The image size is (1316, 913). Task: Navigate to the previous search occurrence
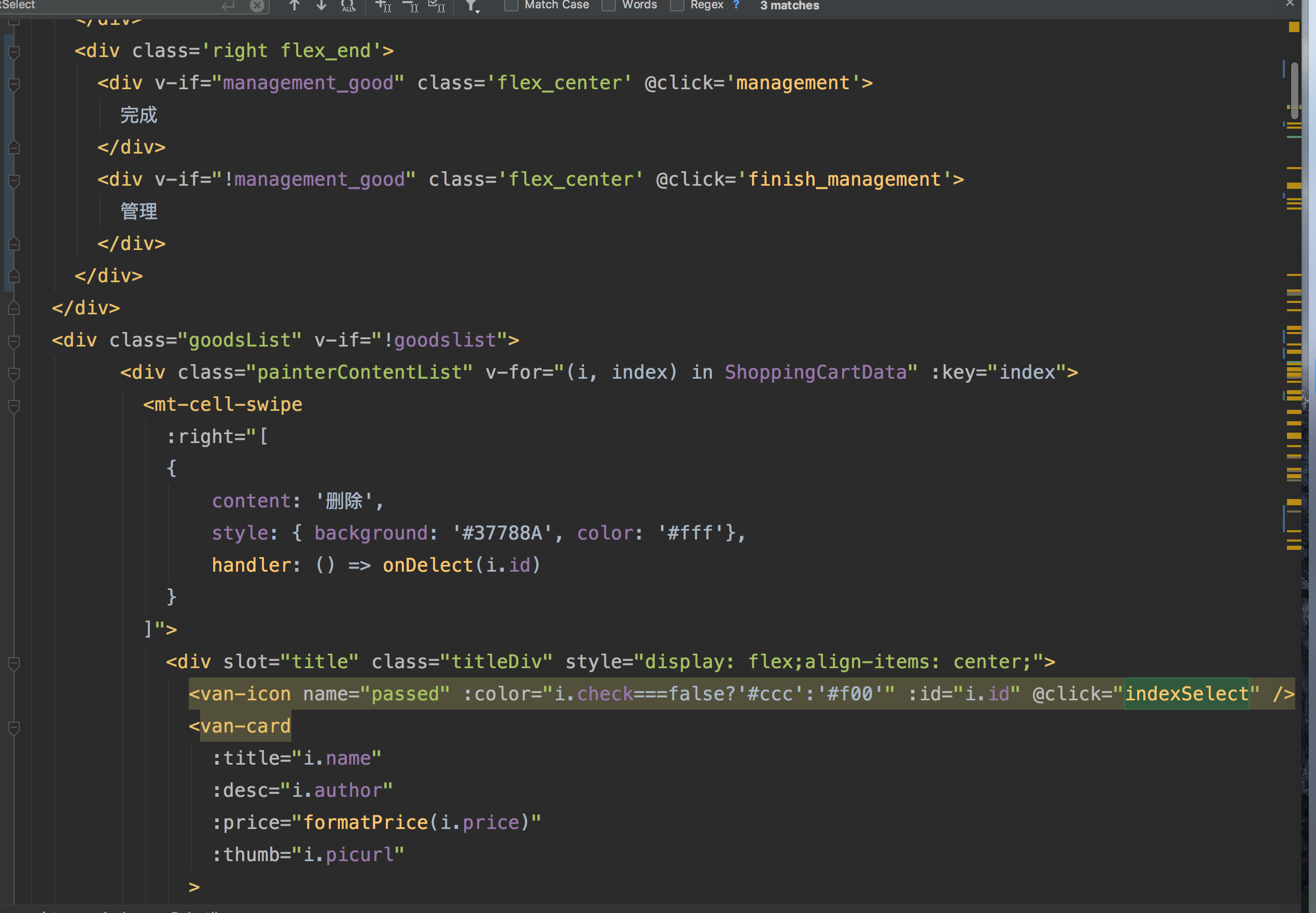[294, 5]
